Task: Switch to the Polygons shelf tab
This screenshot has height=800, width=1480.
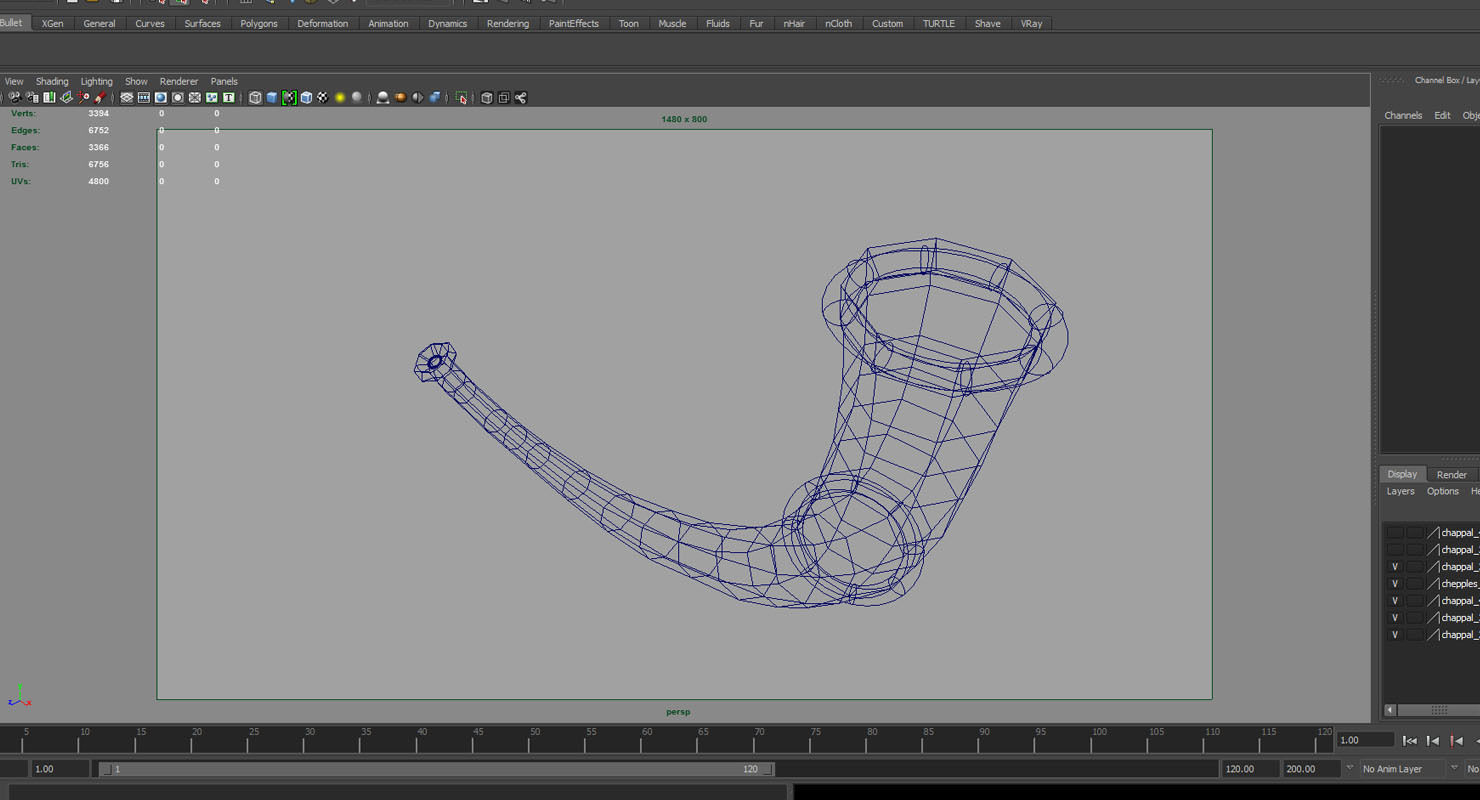Action: 259,24
